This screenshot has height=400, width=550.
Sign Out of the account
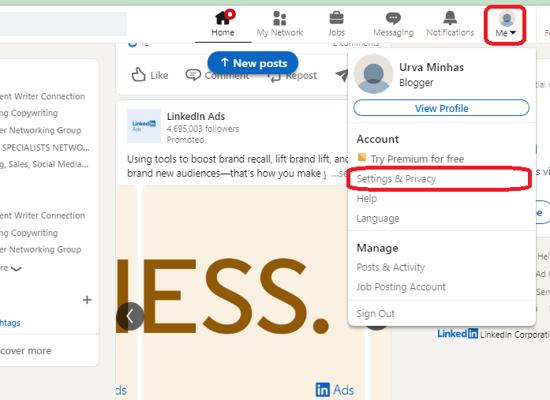(x=375, y=313)
